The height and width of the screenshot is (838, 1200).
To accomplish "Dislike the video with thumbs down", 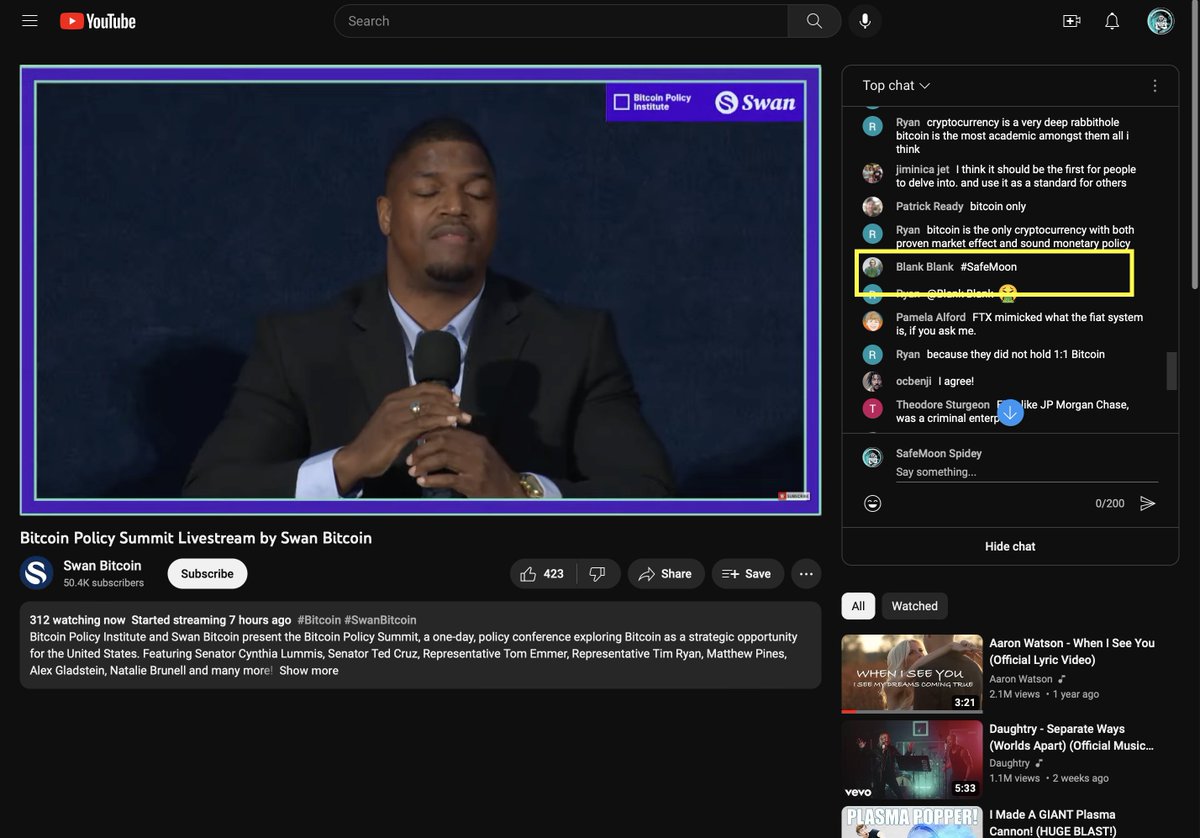I will click(x=598, y=574).
